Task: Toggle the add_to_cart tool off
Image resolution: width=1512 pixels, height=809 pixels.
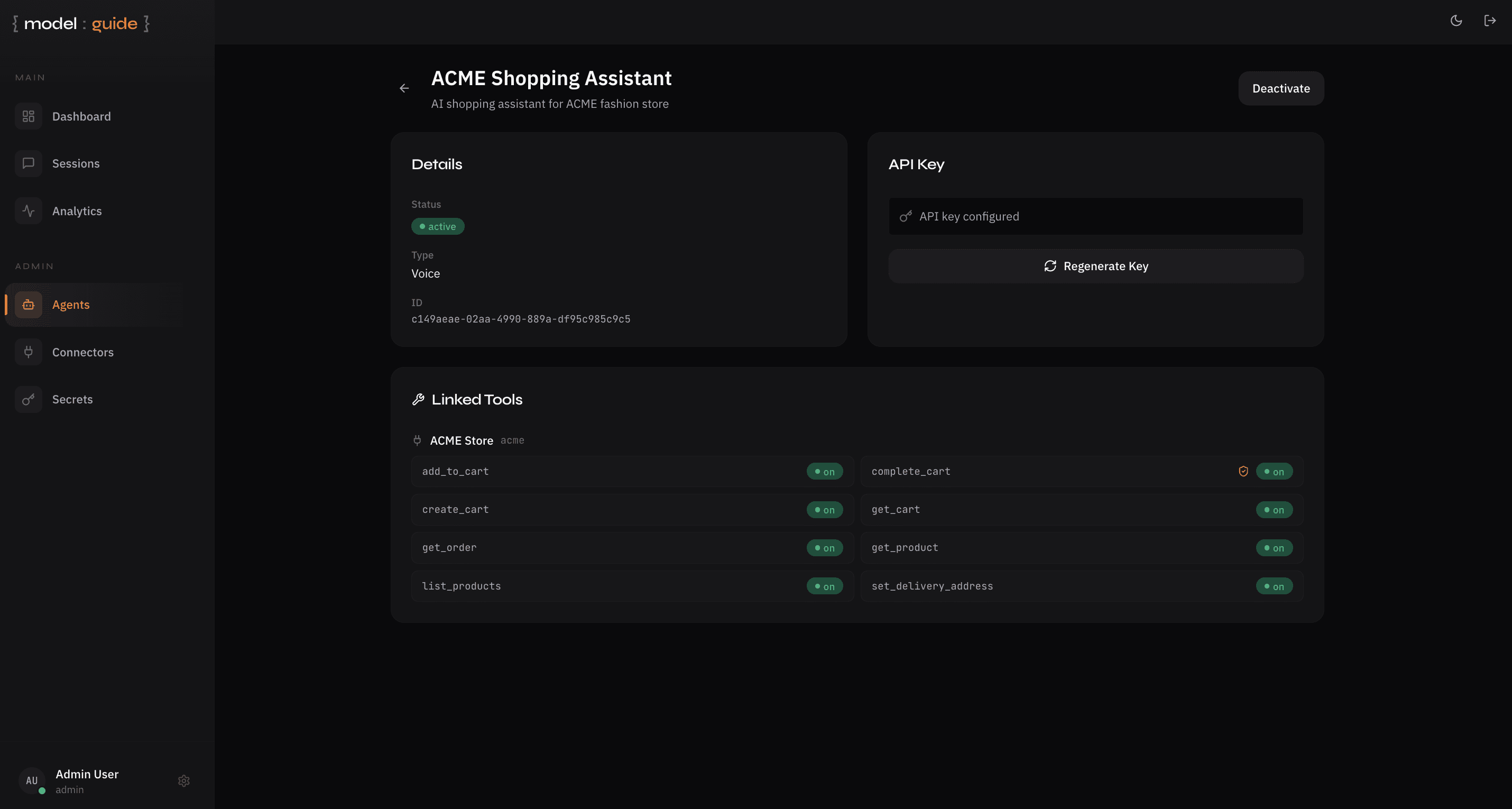Action: click(824, 472)
